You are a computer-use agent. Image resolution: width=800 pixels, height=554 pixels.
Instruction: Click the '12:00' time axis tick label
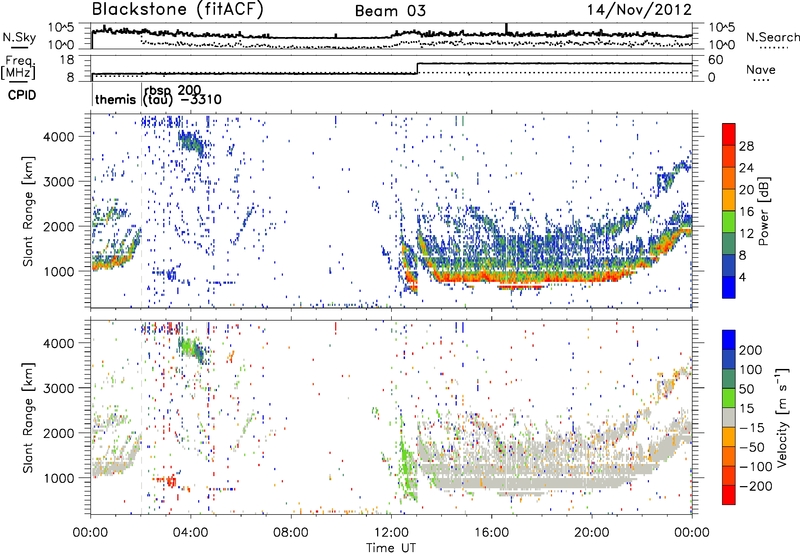[391, 533]
